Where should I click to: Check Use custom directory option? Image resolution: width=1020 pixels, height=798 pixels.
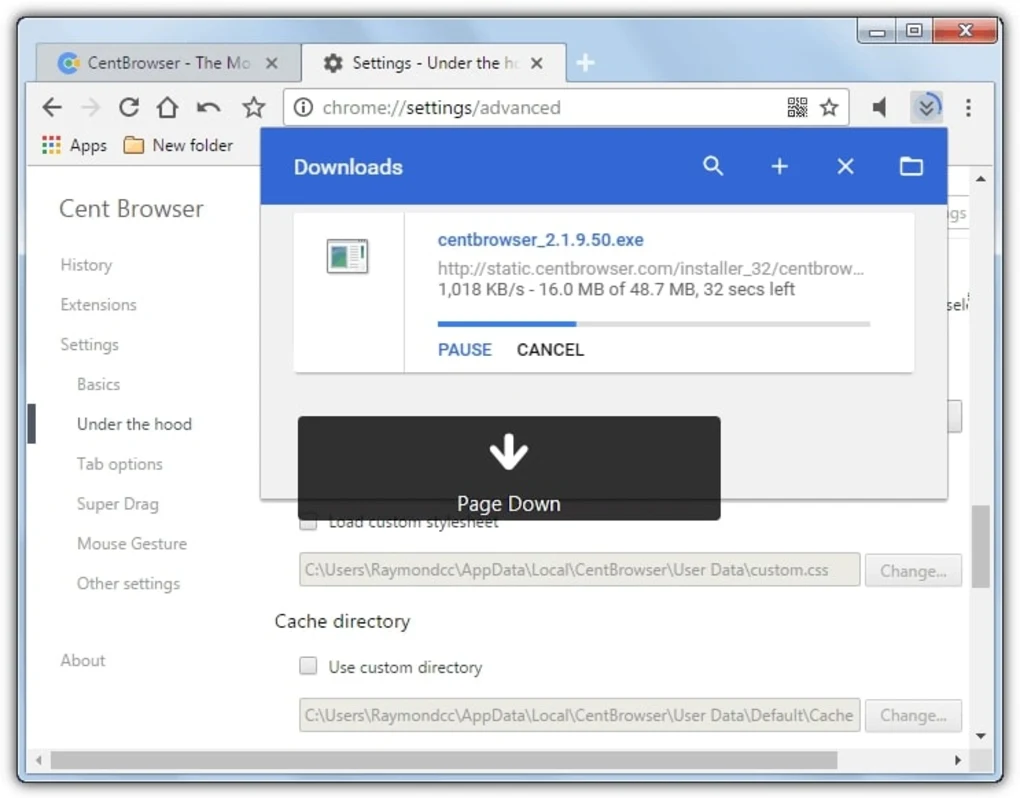[x=308, y=666]
